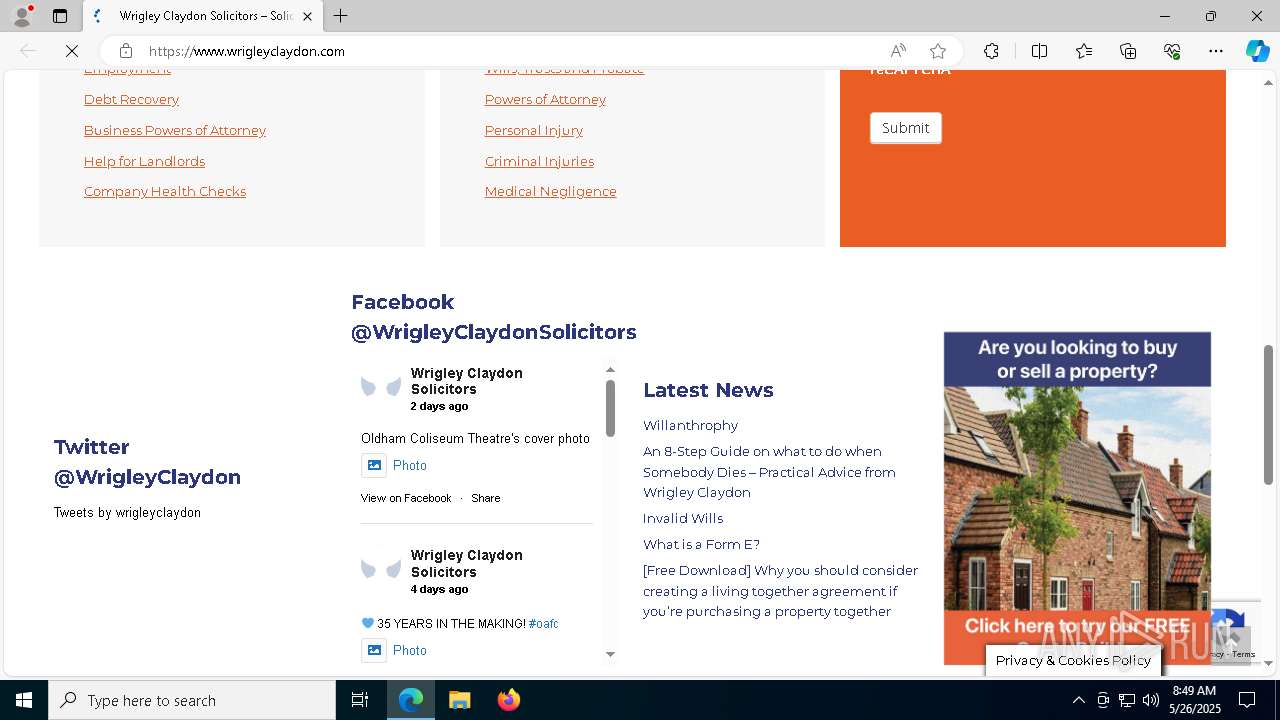This screenshot has width=1280, height=720.
Task: Open What is a Form E? article
Action: (x=701, y=544)
